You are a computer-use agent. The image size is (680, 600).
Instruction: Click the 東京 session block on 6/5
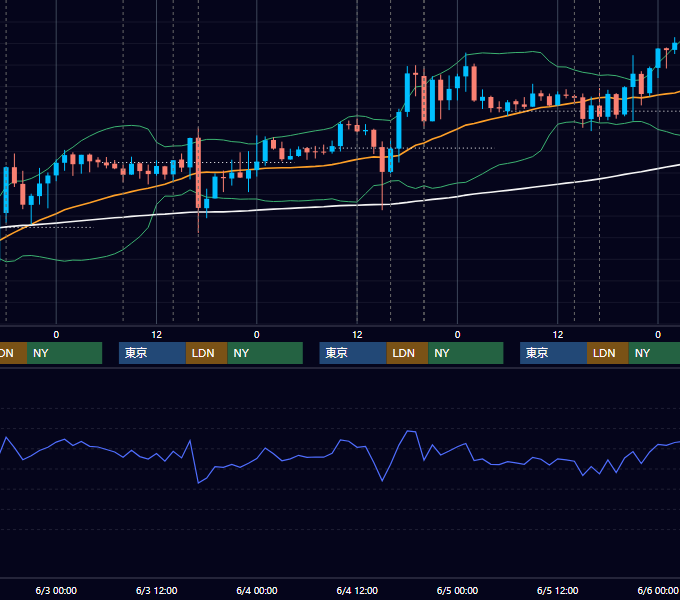click(553, 353)
